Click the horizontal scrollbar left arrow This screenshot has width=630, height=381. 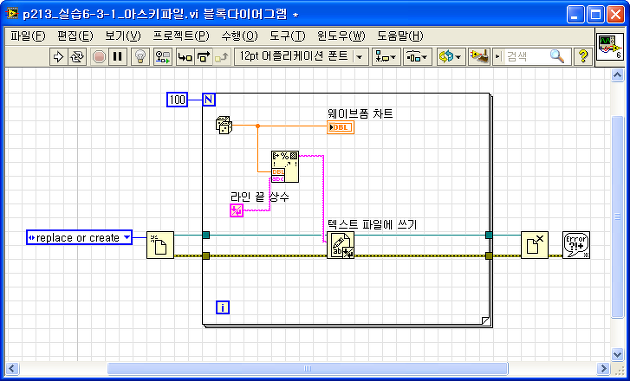[x=12, y=368]
